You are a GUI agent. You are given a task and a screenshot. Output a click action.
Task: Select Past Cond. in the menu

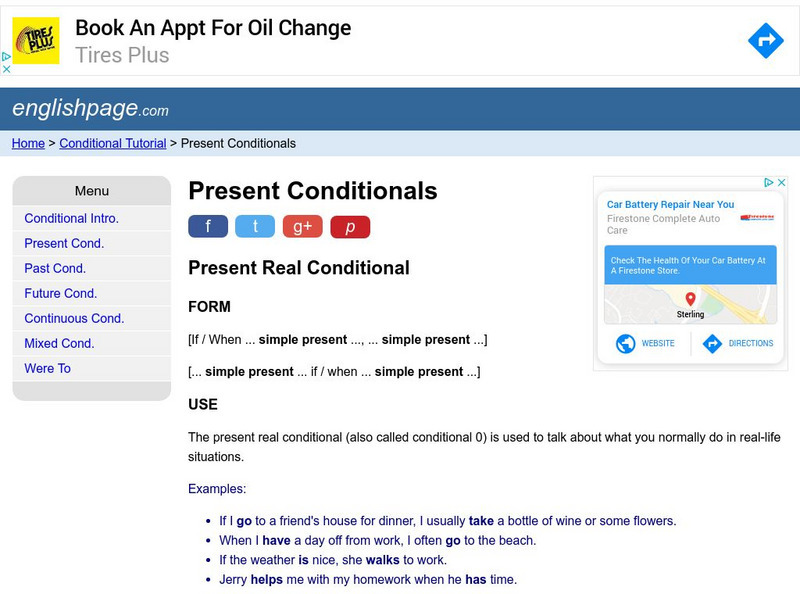point(55,268)
